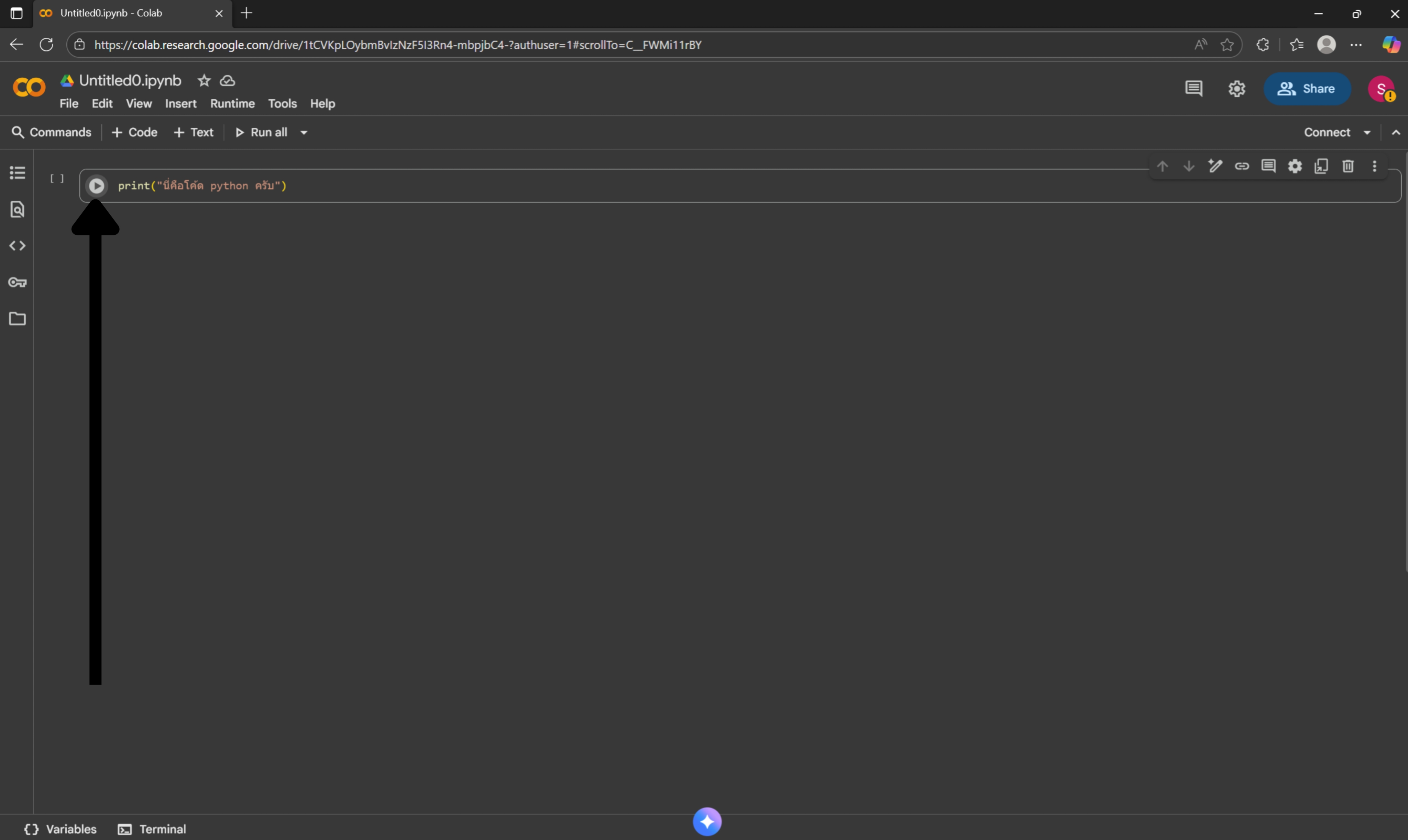Open the table of contents sidebar icon

[x=18, y=173]
